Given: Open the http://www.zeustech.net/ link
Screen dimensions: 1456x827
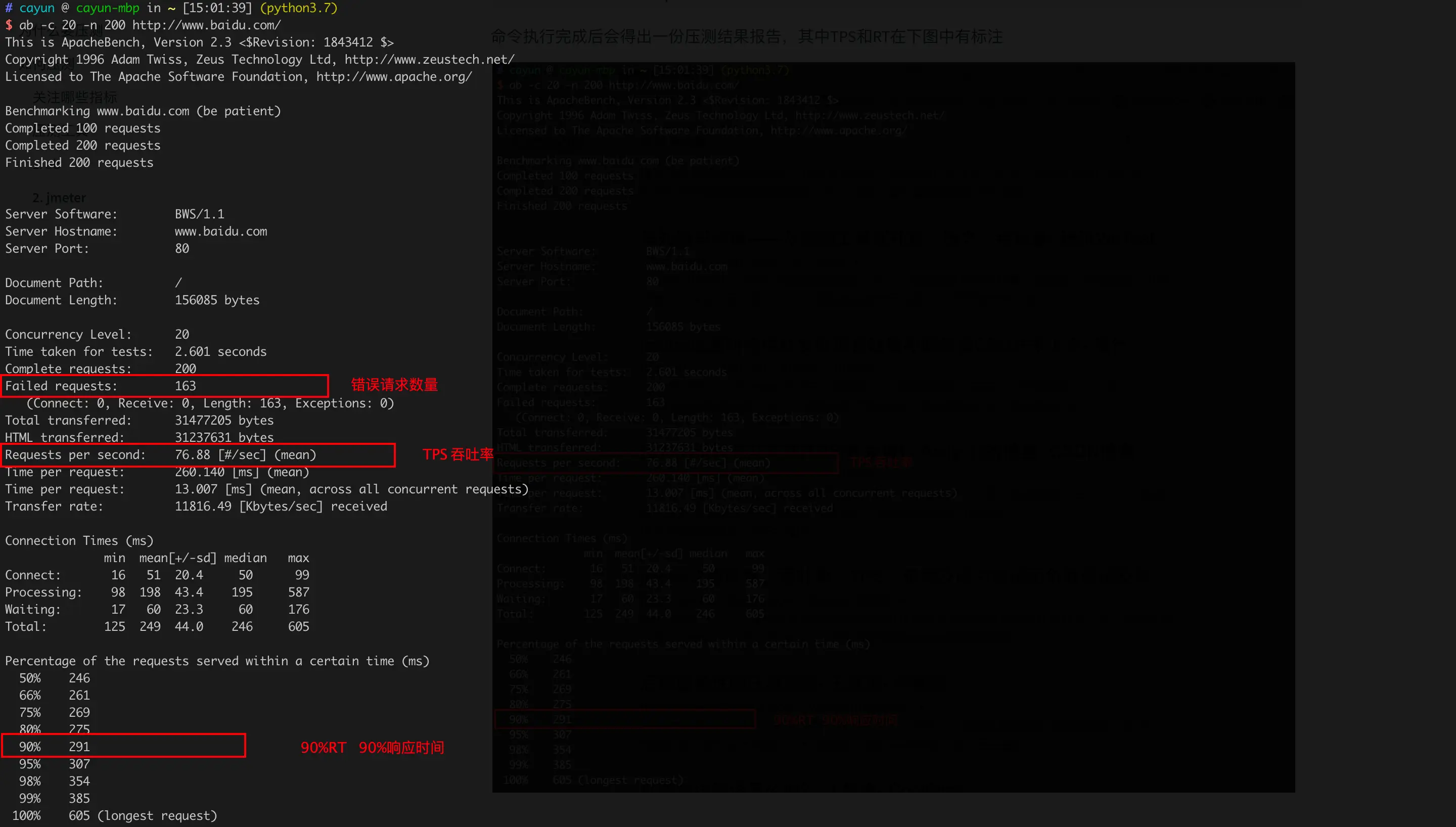Looking at the screenshot, I should (429, 60).
